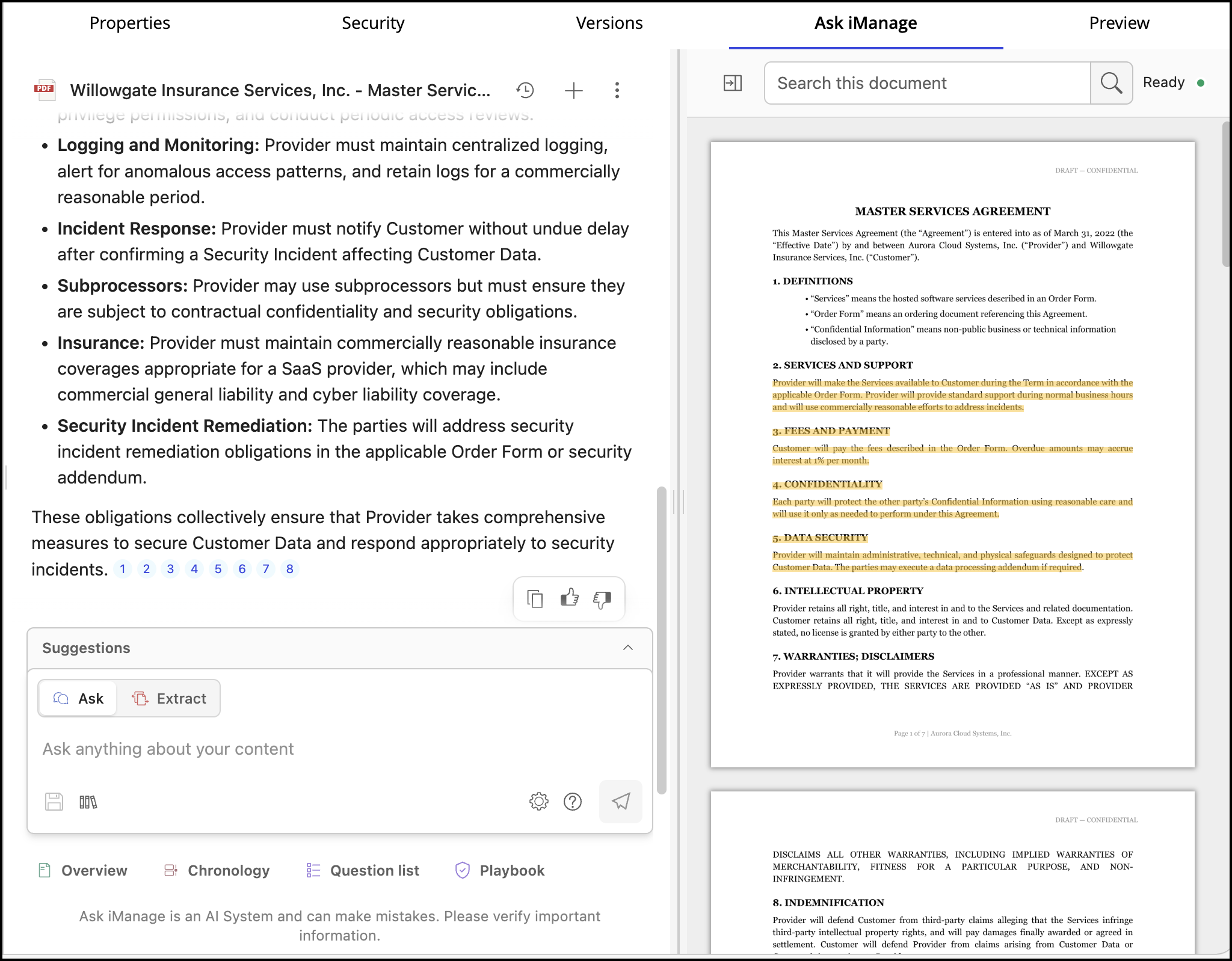The height and width of the screenshot is (961, 1232).
Task: Click the Chronology suggestion
Action: [x=217, y=870]
